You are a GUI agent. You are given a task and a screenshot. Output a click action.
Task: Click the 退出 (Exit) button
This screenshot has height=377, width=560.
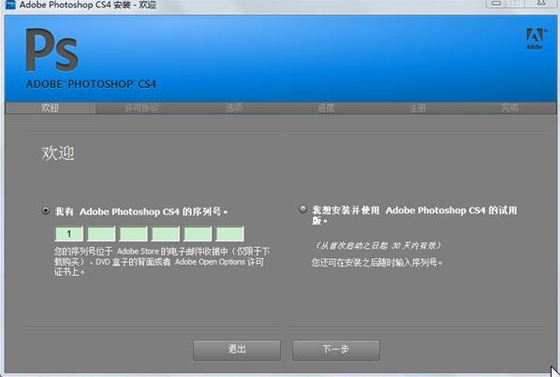pyautogui.click(x=237, y=350)
